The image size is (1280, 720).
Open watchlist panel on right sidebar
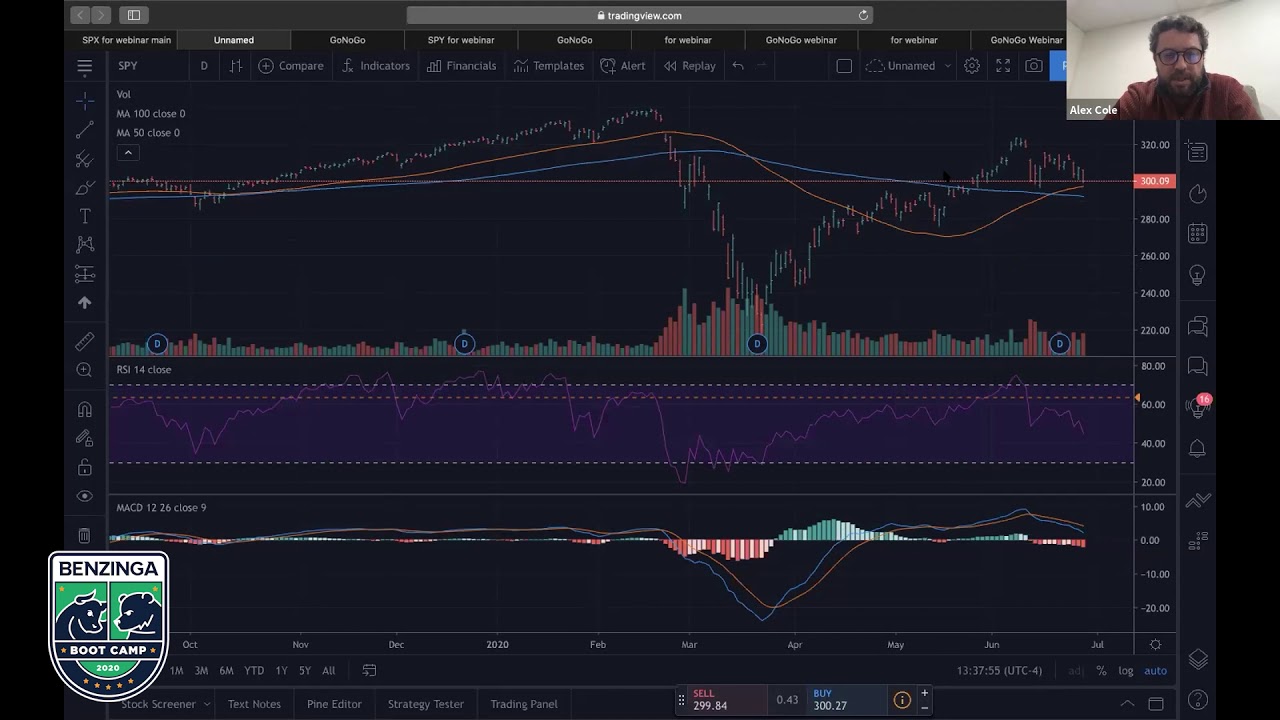[x=1197, y=152]
